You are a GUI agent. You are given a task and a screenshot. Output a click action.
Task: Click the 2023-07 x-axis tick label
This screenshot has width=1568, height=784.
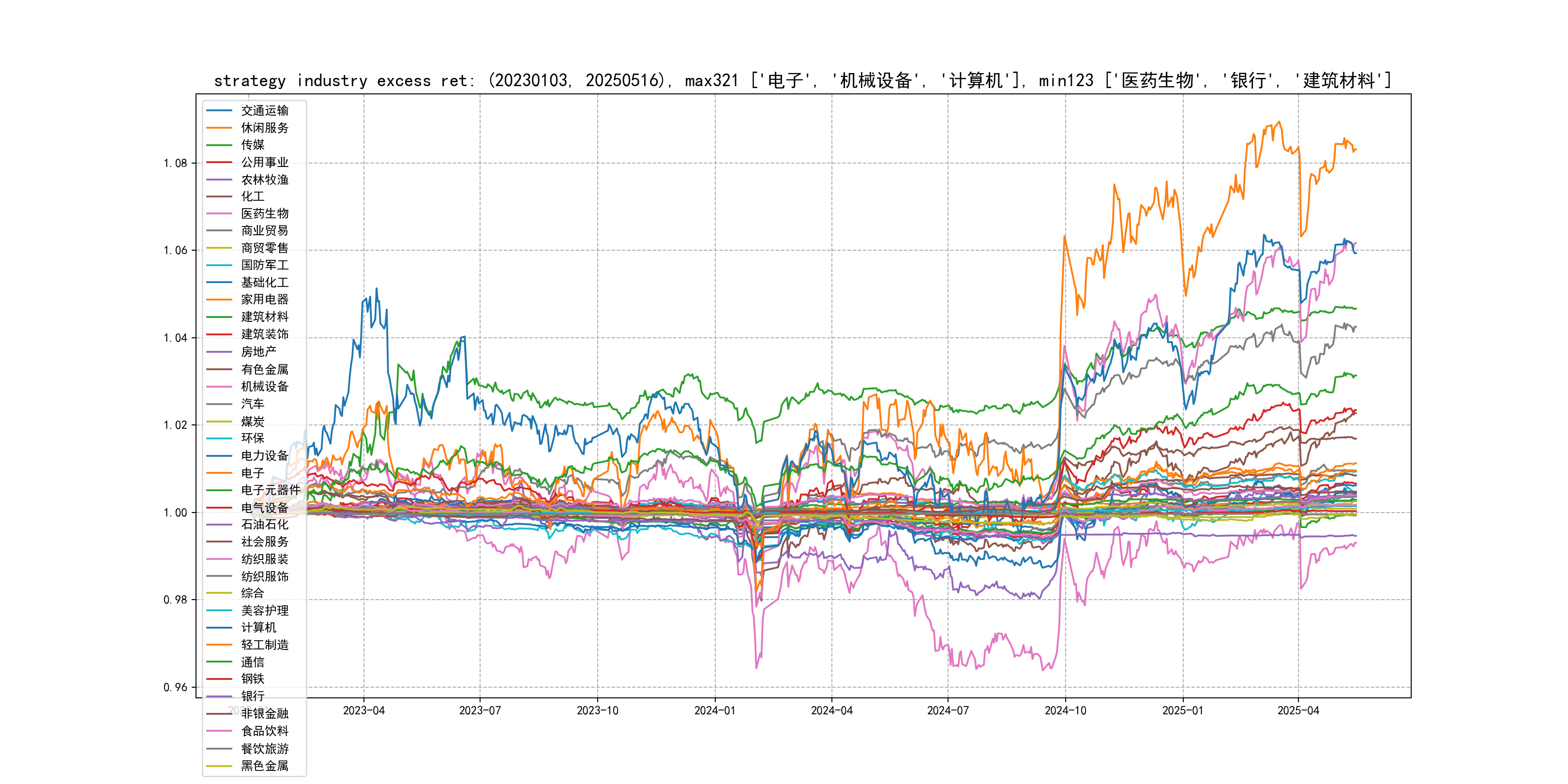(x=480, y=710)
